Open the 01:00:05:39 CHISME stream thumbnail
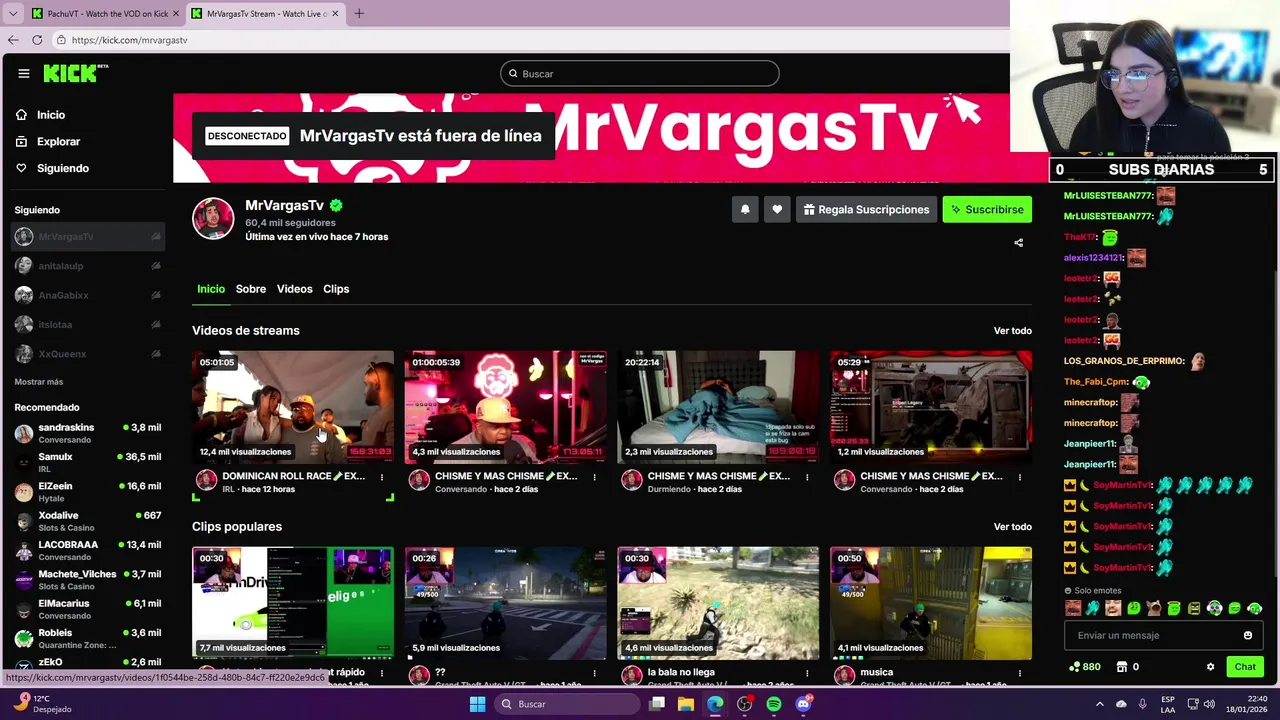1280x720 pixels. point(506,406)
